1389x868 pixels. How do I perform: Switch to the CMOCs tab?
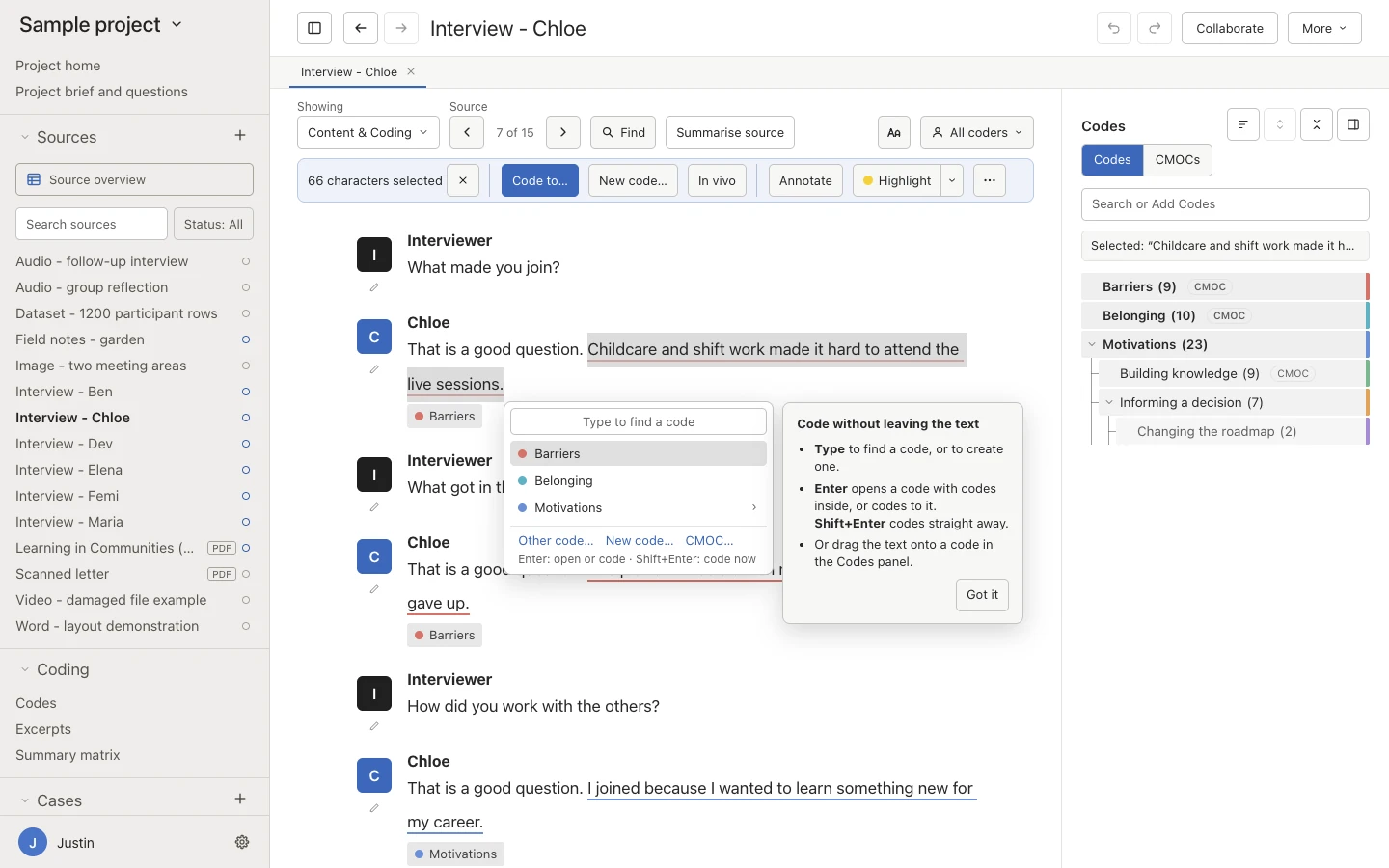click(1178, 160)
